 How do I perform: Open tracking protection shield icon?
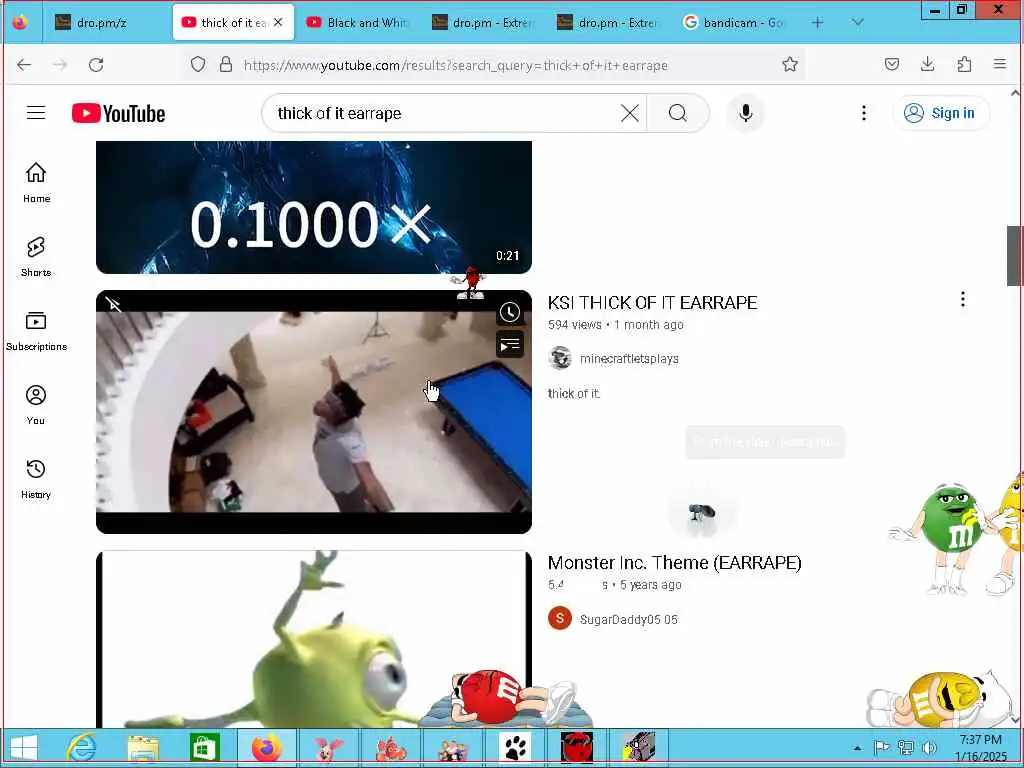click(x=198, y=64)
